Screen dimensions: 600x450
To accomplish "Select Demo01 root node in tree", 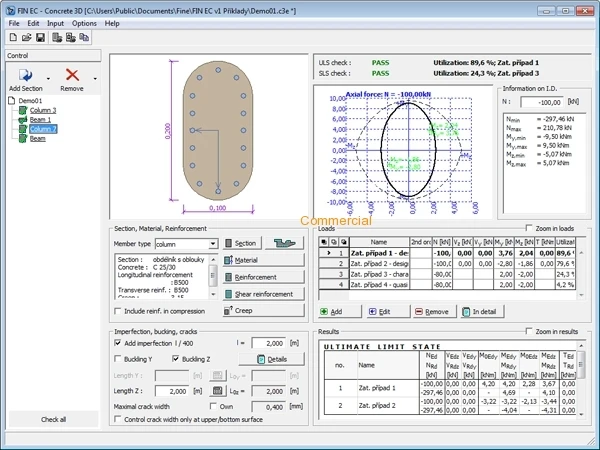I will coord(30,101).
